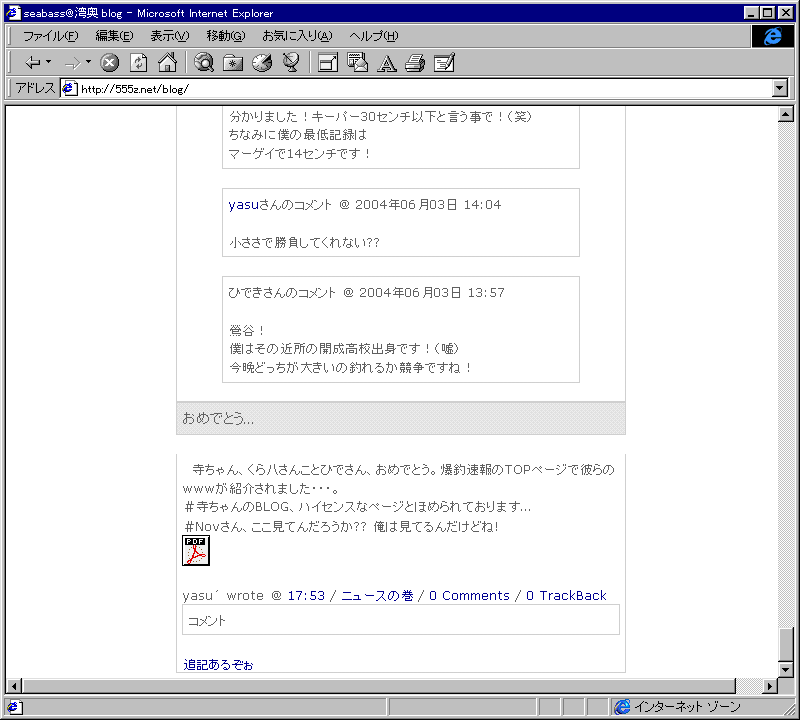Go to the Home page icon

click(x=167, y=63)
